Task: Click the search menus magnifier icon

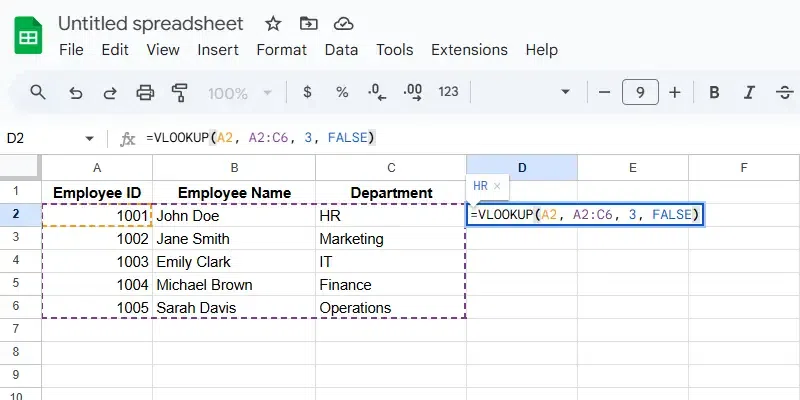Action: [x=38, y=92]
